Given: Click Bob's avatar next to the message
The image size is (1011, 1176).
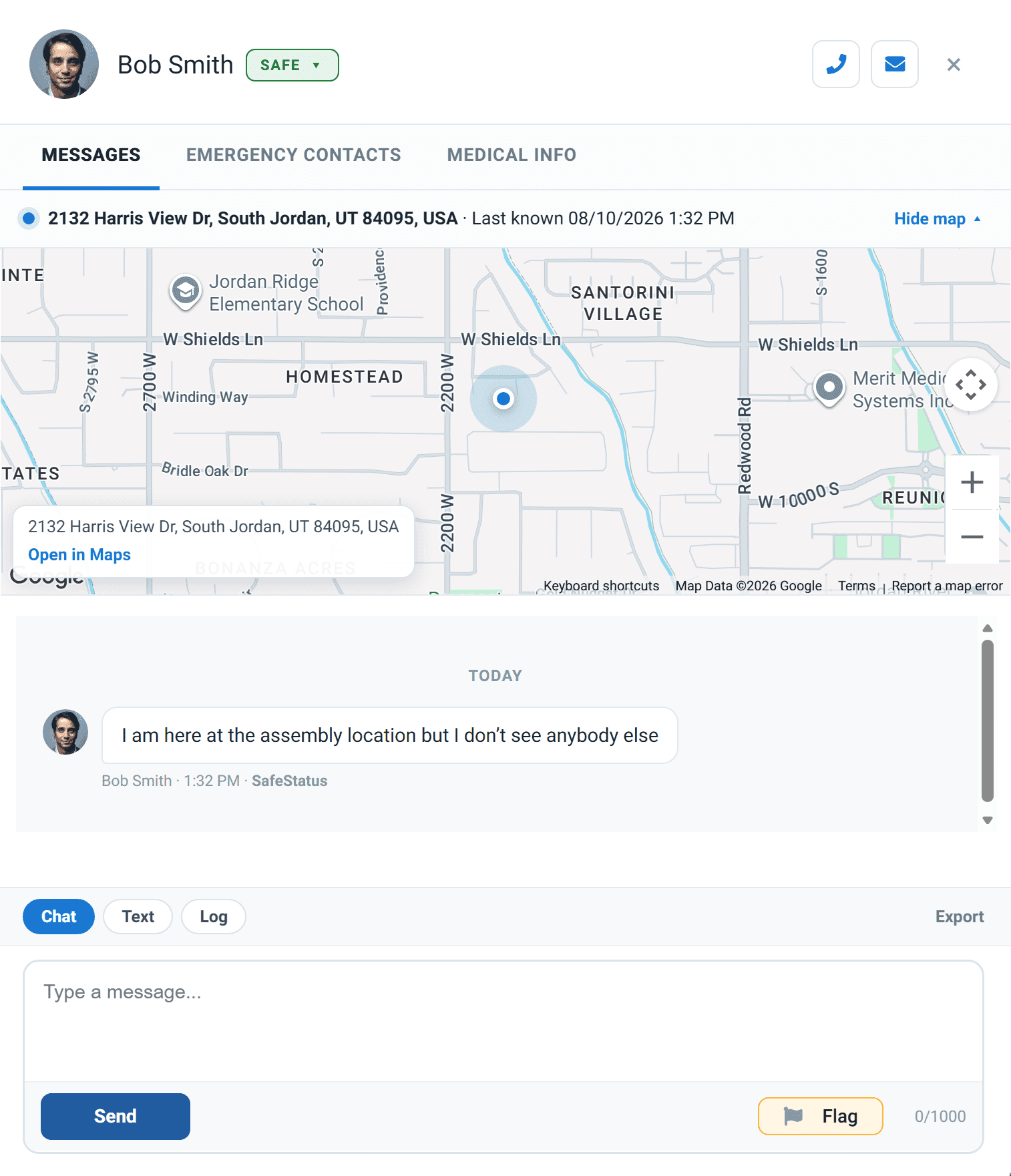Looking at the screenshot, I should pos(65,732).
